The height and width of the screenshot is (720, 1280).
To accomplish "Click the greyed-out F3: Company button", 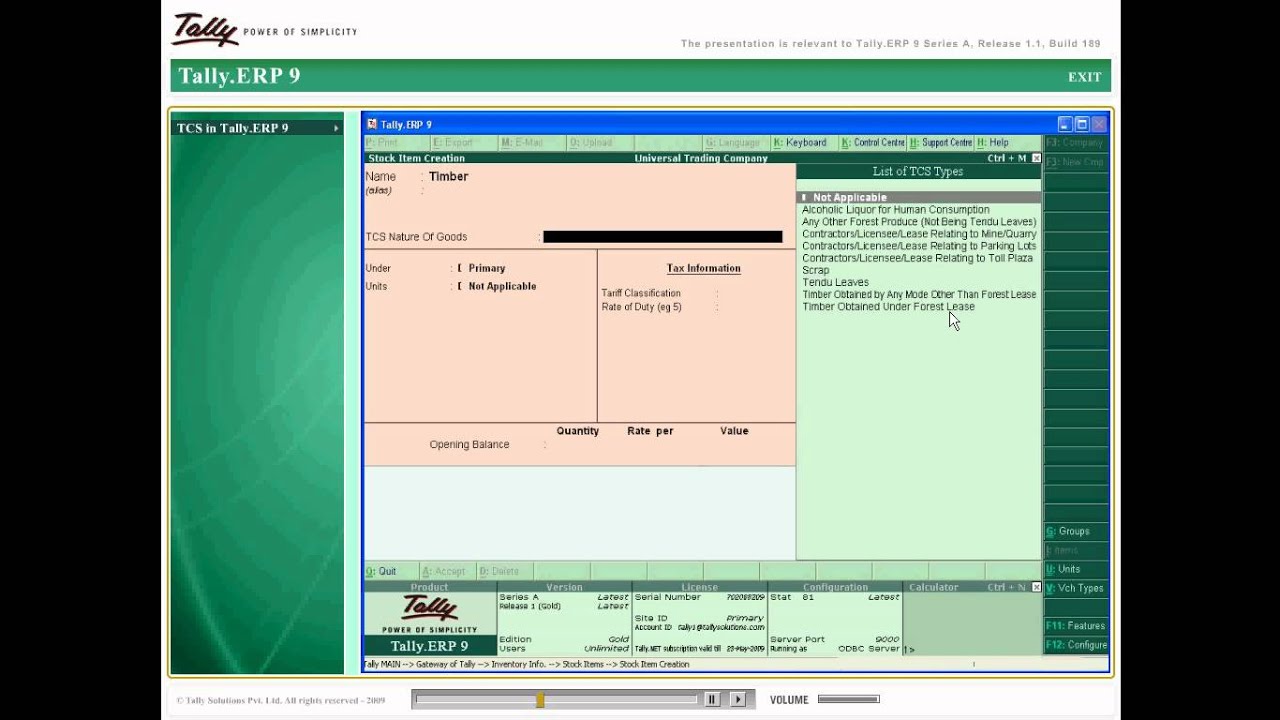I will [1075, 143].
